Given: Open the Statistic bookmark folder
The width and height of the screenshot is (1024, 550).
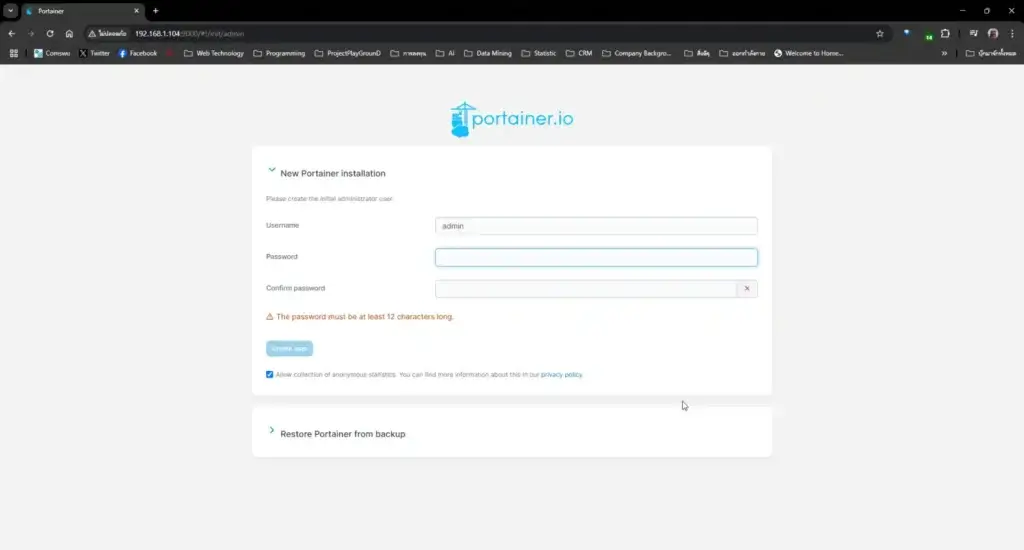Looking at the screenshot, I should tap(539, 54).
